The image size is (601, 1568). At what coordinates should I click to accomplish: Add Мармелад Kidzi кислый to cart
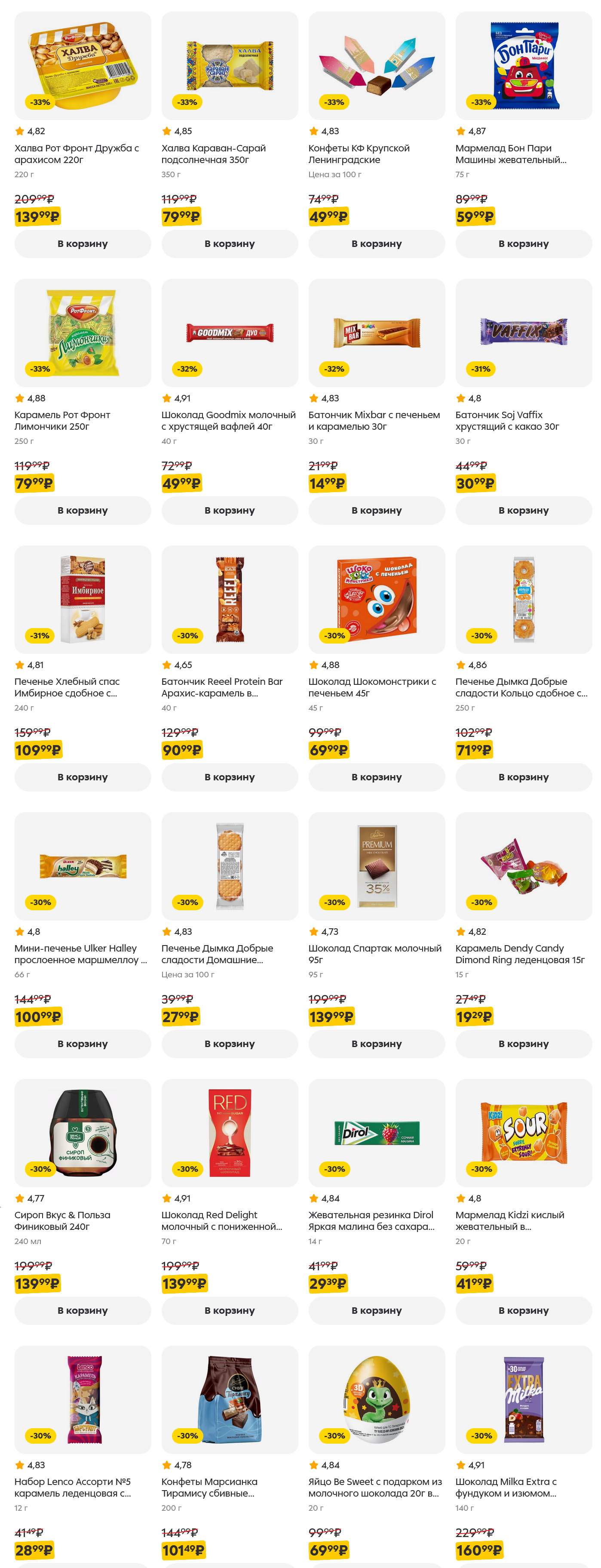(523, 1310)
